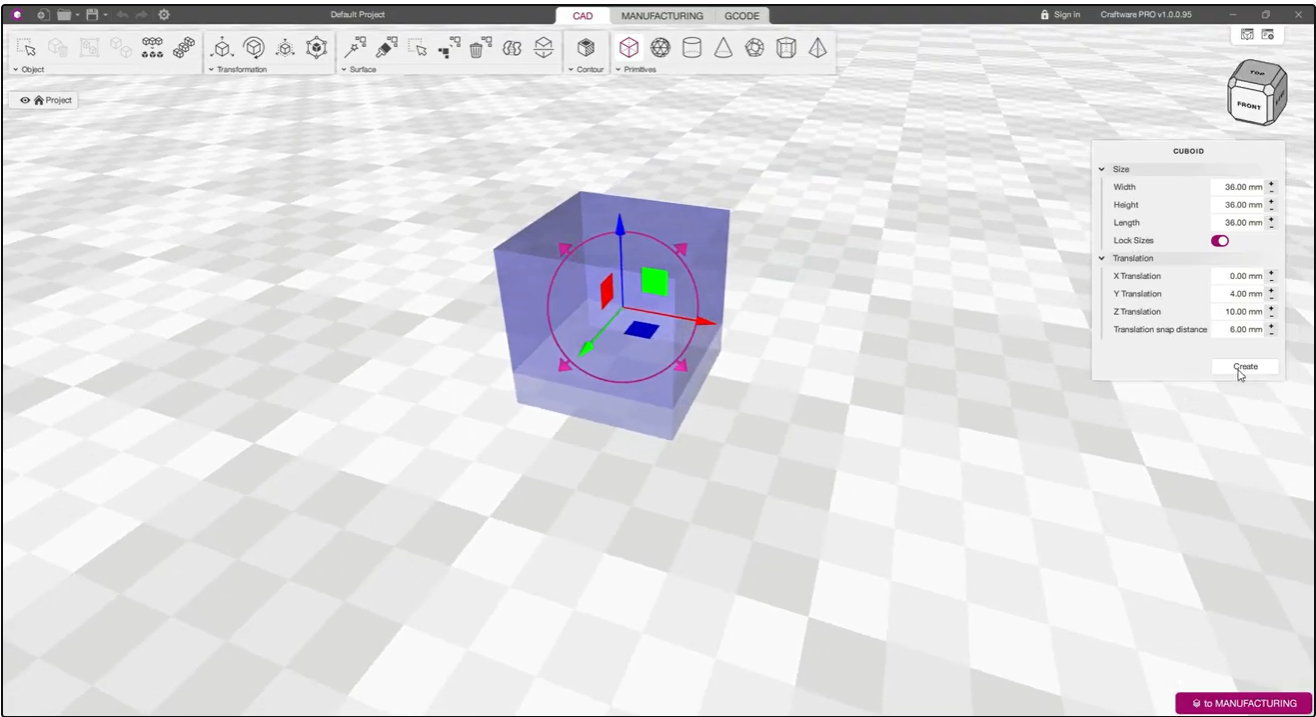
Task: Toggle Project visibility eye icon
Action: (25, 100)
